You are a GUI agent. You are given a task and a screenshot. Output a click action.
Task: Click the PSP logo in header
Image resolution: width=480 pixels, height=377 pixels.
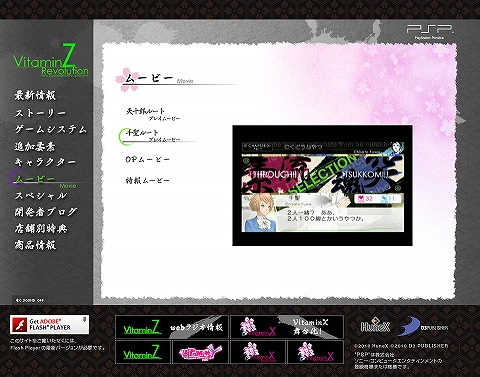(x=430, y=31)
